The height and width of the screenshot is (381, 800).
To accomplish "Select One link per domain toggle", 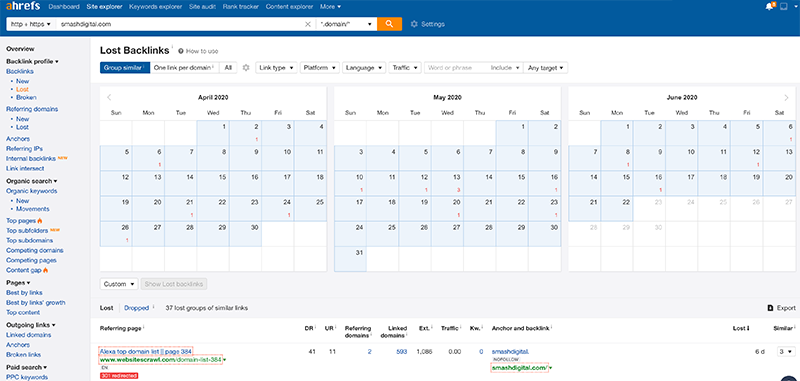I will pos(185,68).
